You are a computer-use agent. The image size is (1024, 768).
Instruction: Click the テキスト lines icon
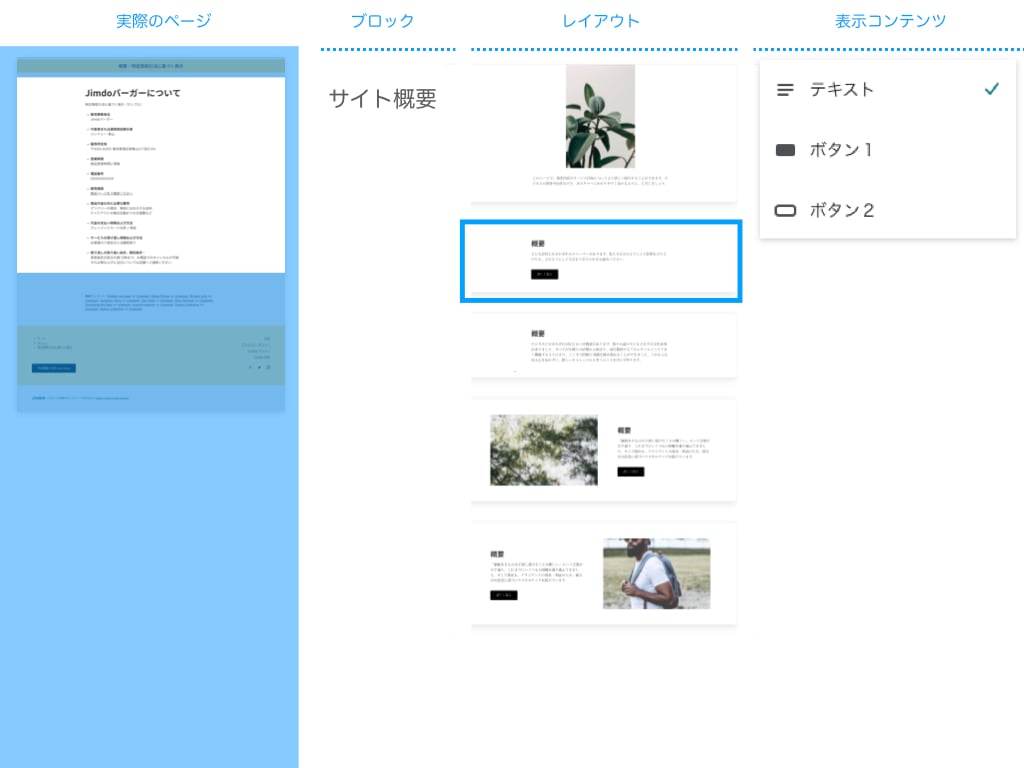[785, 90]
